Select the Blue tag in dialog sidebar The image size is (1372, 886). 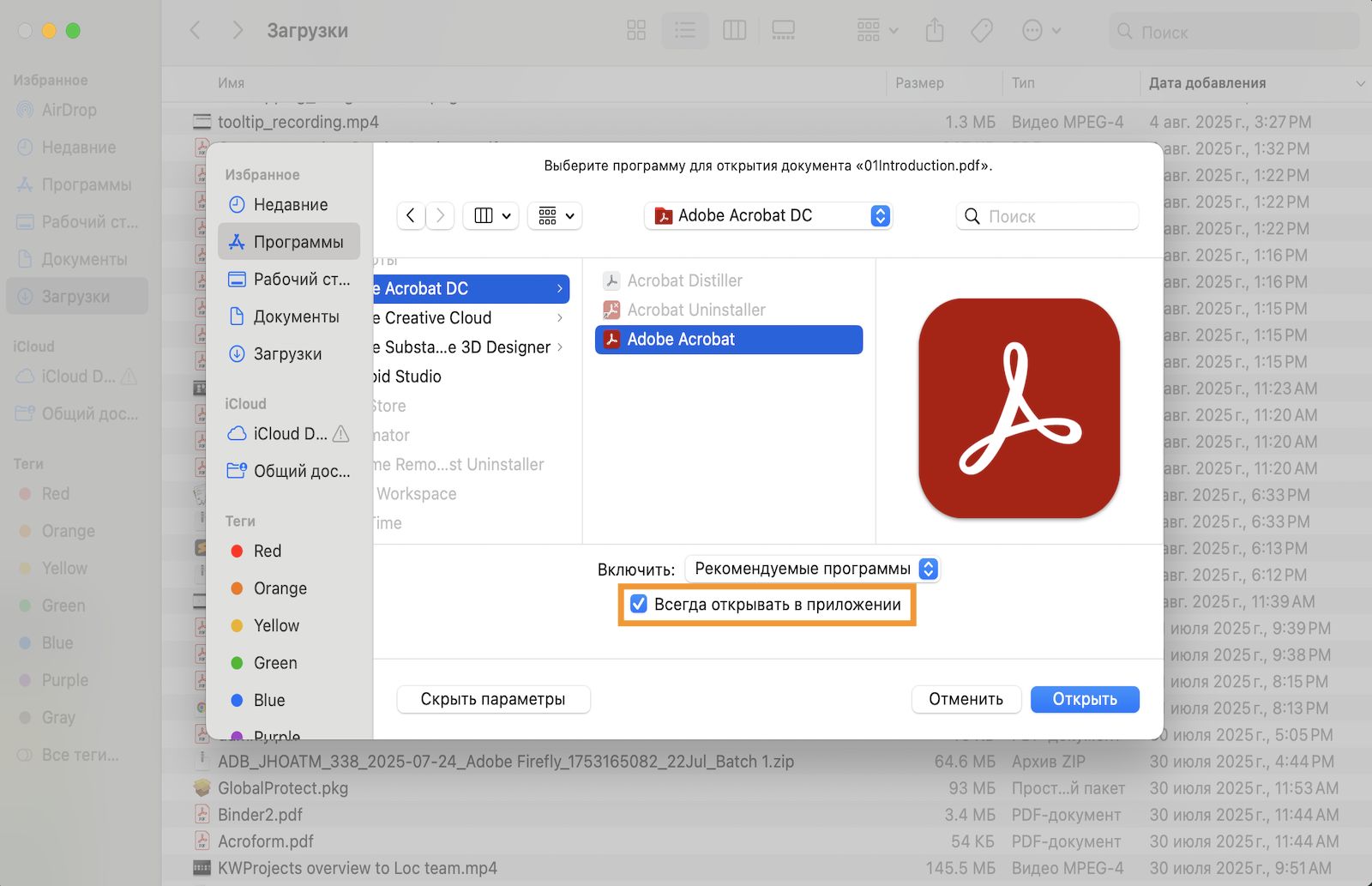click(289, 701)
